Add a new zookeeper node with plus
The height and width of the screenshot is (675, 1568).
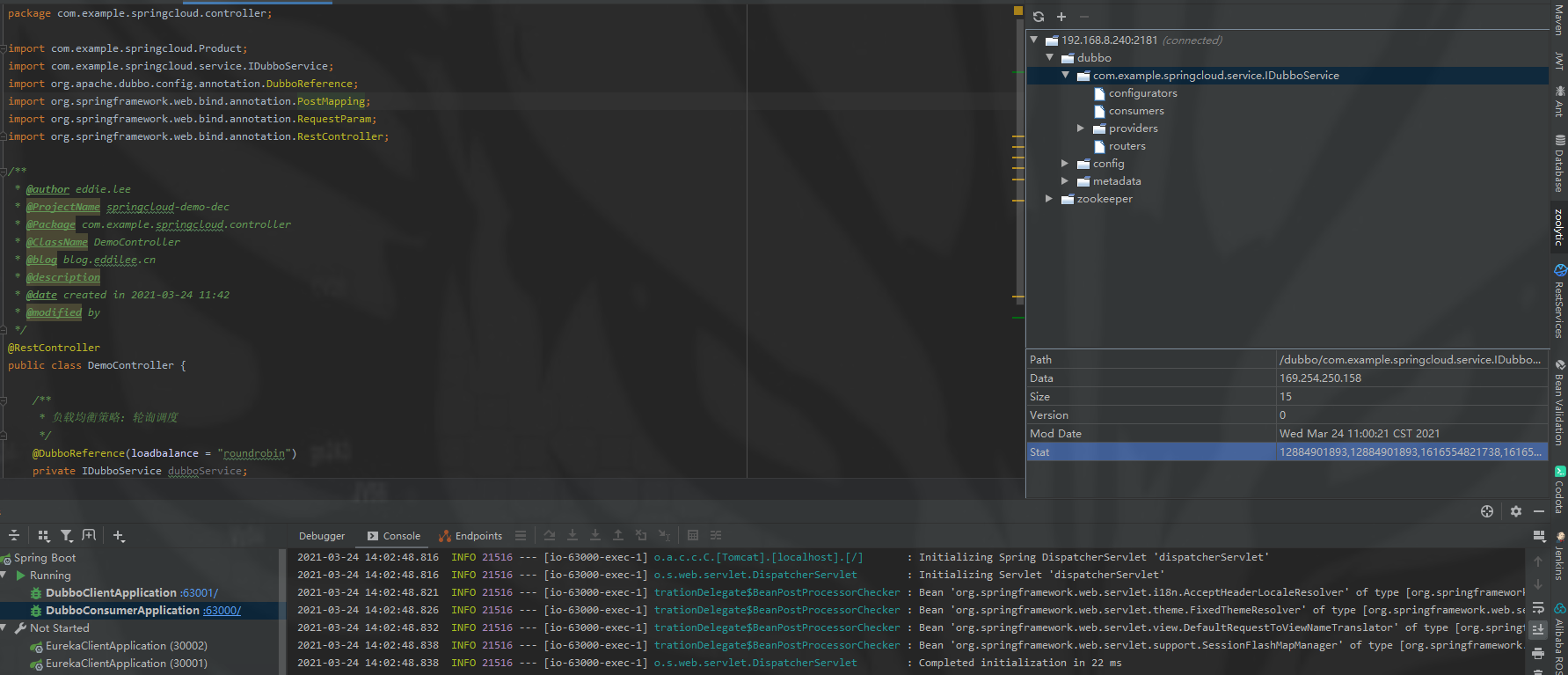1061,17
